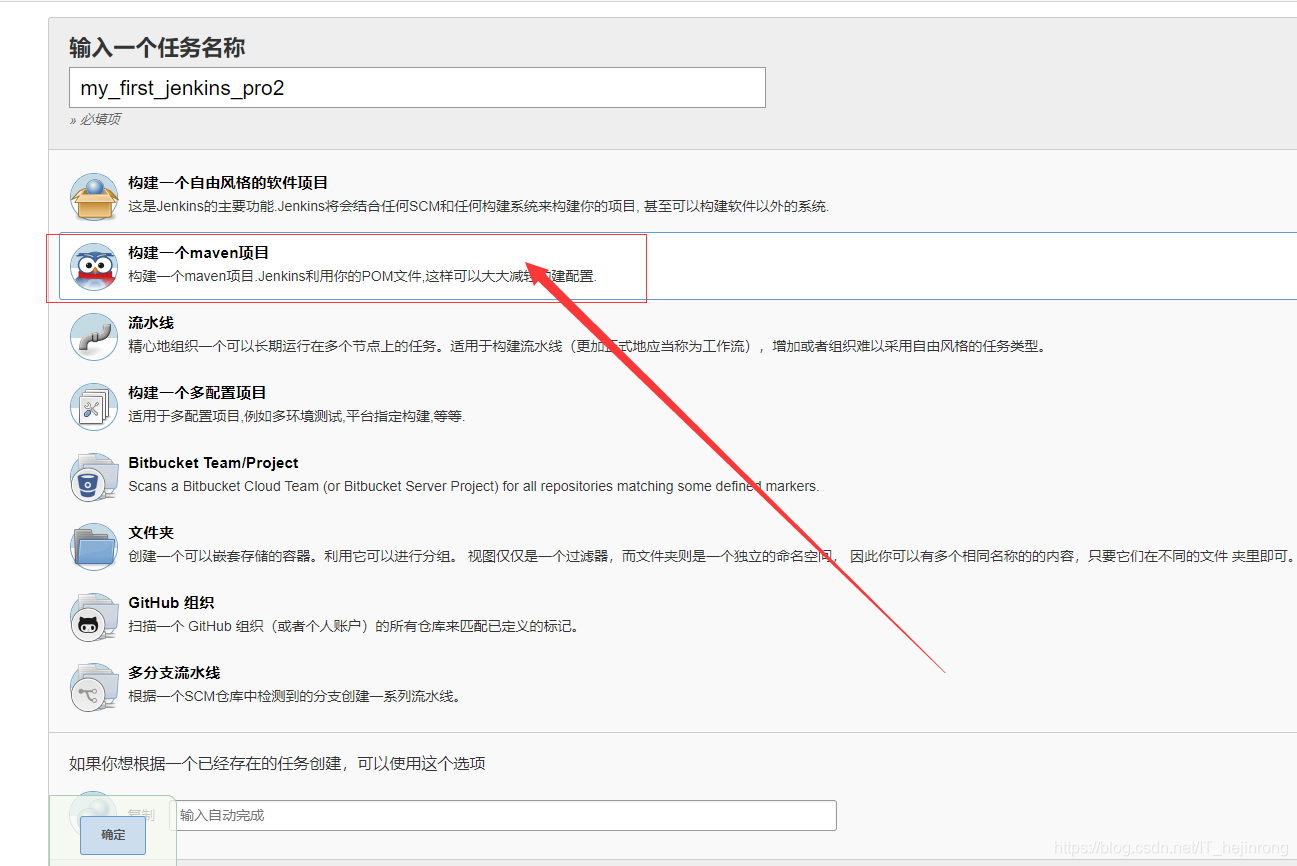Click the freestyle project description text
The image size is (1297, 866).
(479, 207)
